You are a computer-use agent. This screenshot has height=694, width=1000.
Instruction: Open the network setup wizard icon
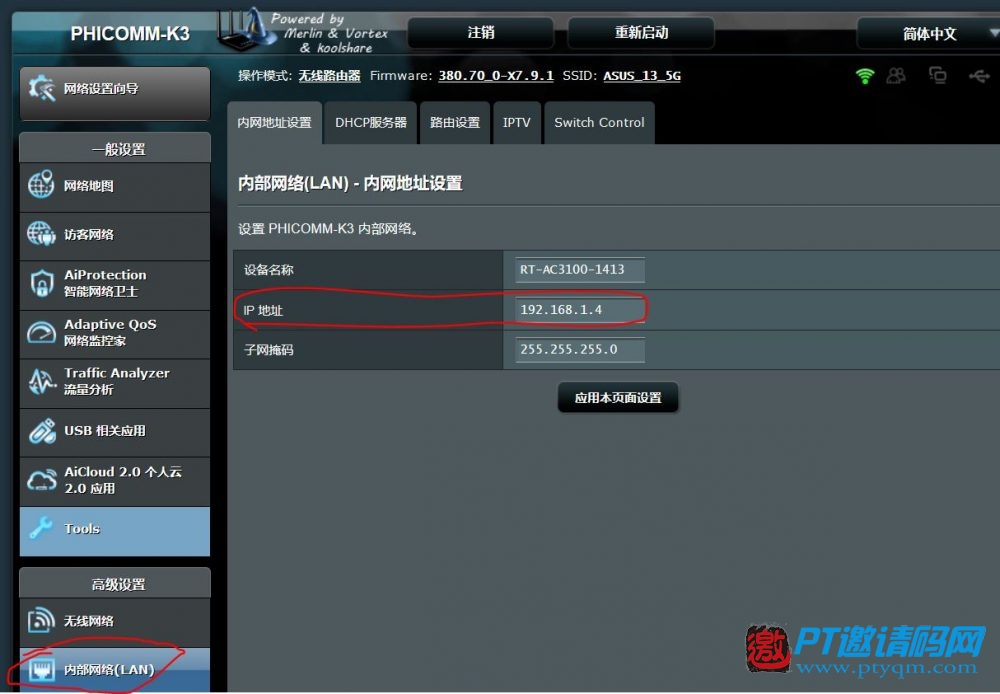pos(41,88)
